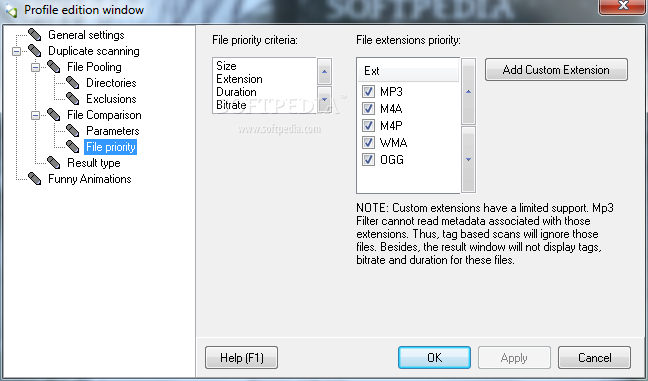Image resolution: width=648 pixels, height=381 pixels.
Task: Uncheck the M4A extension checkbox
Action: pyautogui.click(x=368, y=108)
